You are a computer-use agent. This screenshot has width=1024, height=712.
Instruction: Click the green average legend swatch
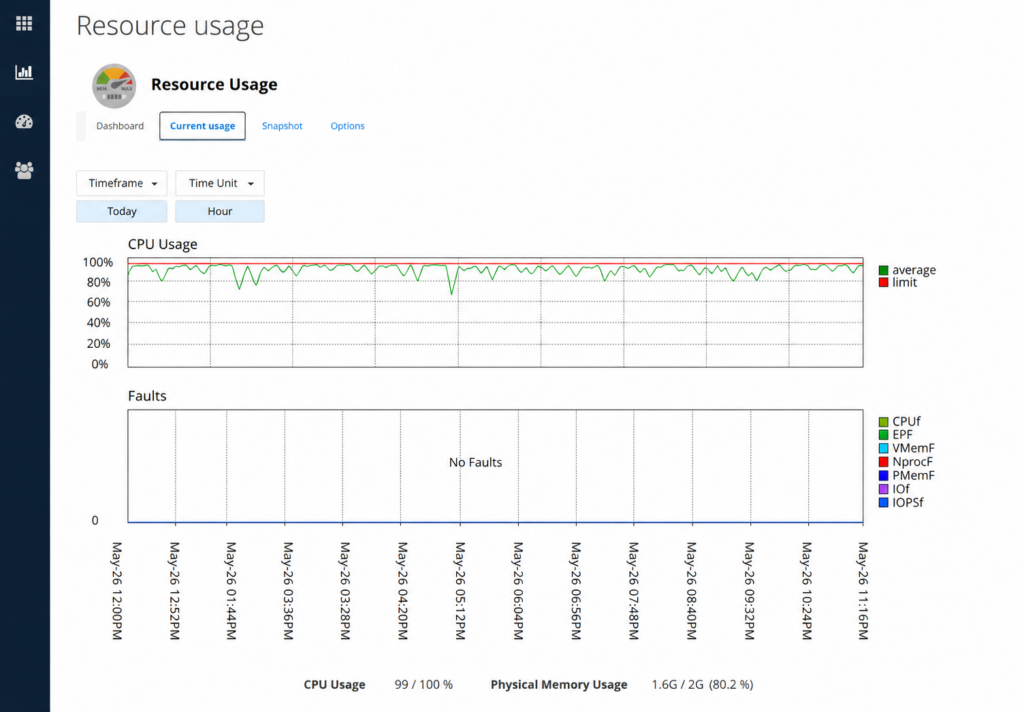(x=884, y=270)
